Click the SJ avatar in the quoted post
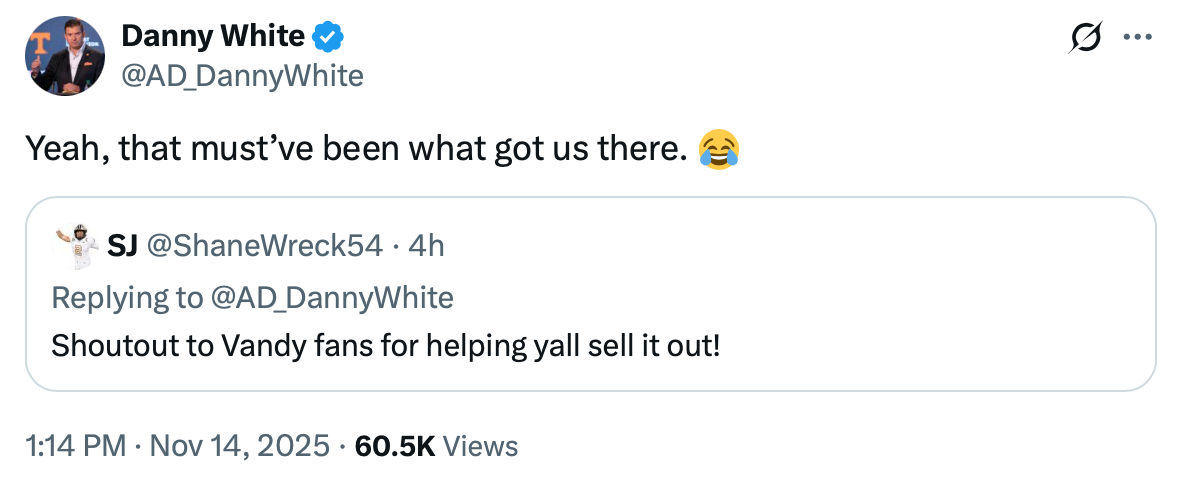1184x496 pixels. coord(75,246)
